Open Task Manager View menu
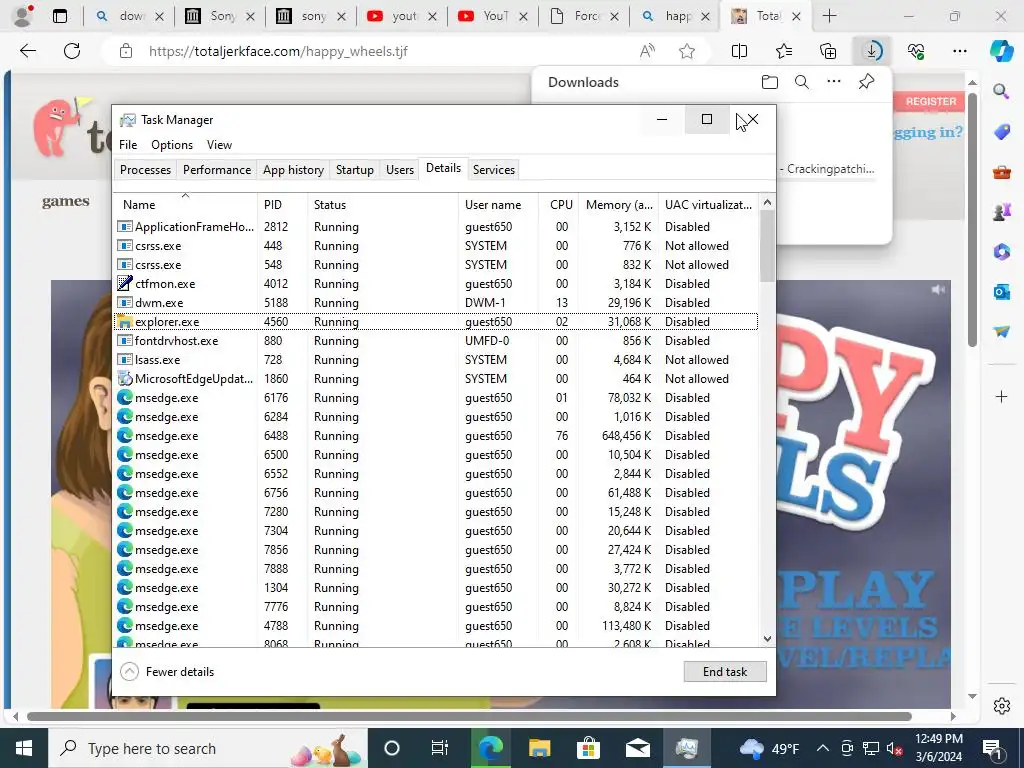This screenshot has width=1024, height=768. [219, 145]
